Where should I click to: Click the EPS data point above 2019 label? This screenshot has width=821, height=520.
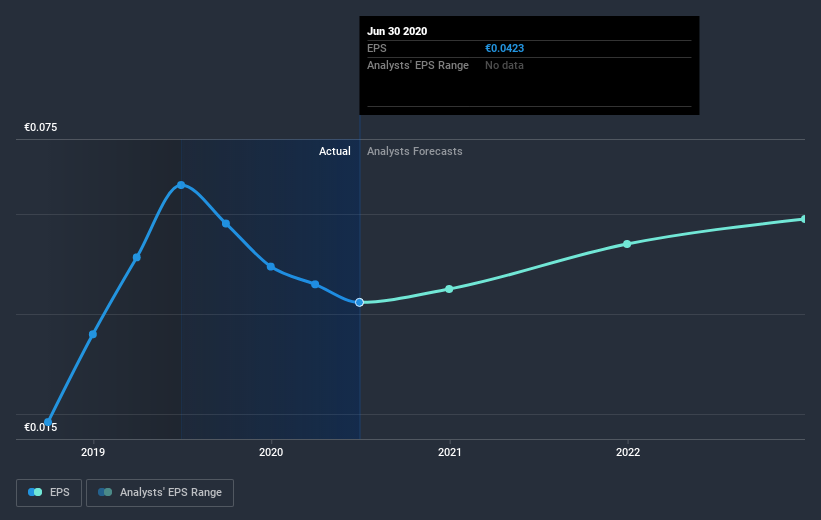(x=93, y=335)
